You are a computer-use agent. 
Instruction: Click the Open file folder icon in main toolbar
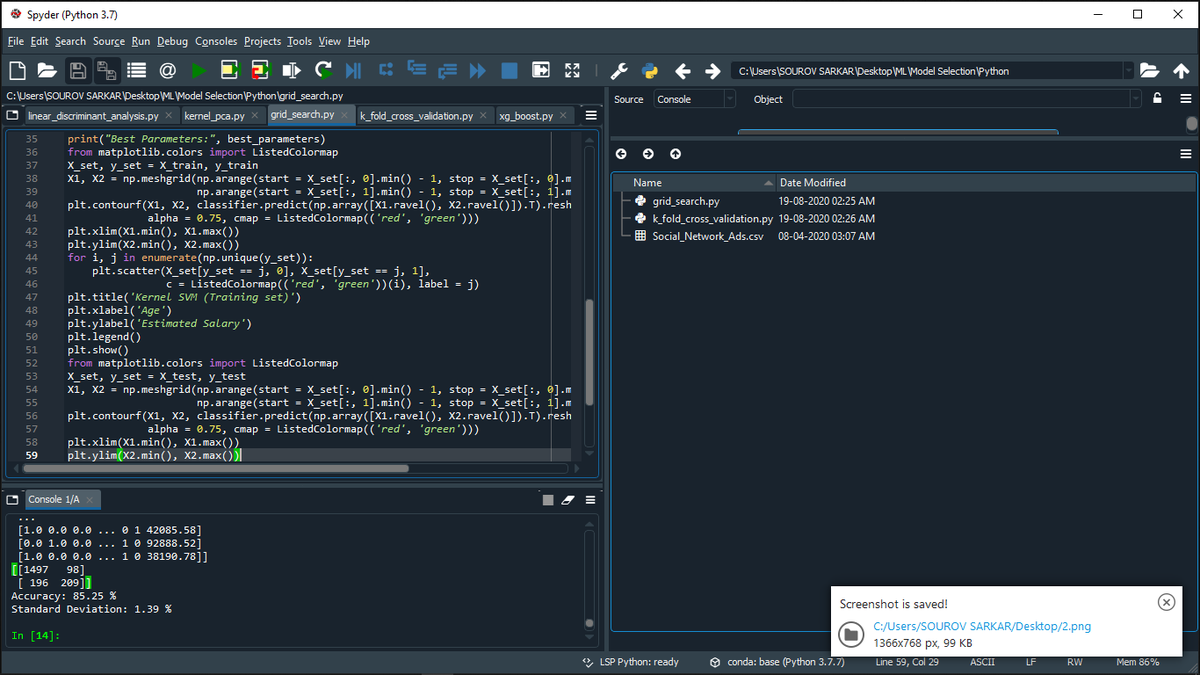tap(47, 71)
